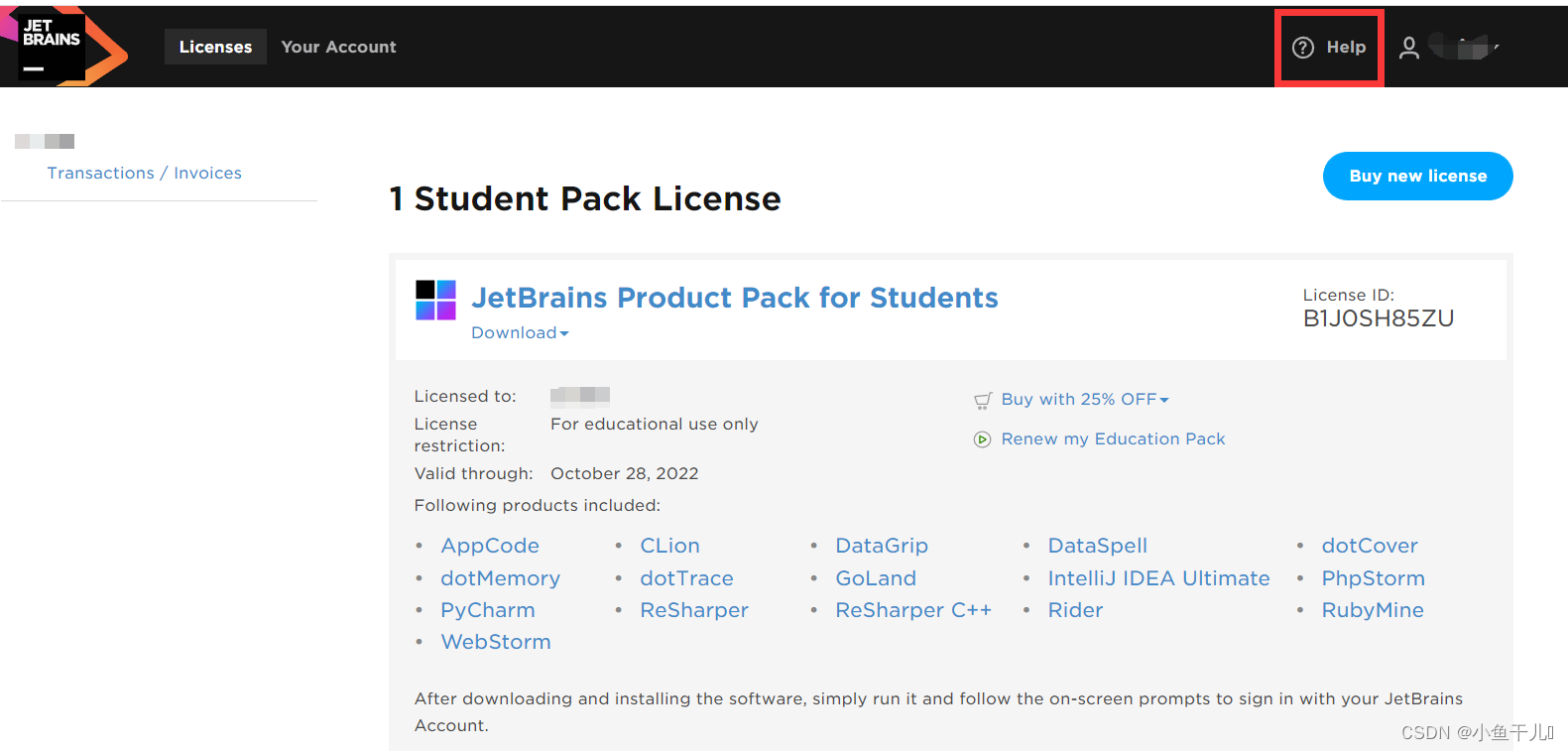Open the RubyMine product link
The height and width of the screenshot is (751, 1568).
[x=1373, y=610]
